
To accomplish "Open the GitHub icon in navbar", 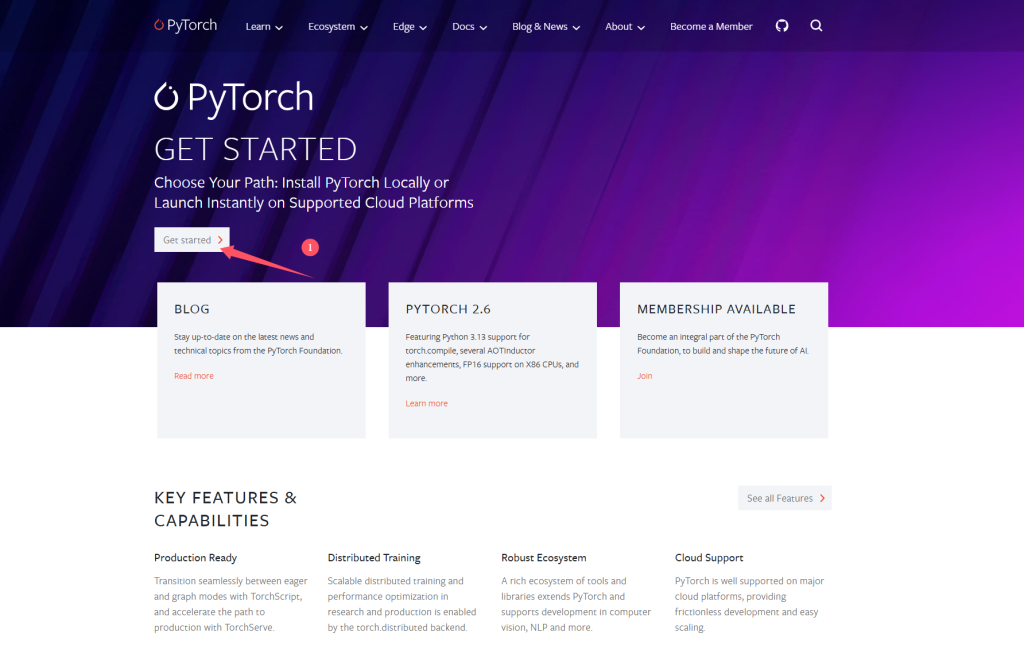I will [782, 26].
